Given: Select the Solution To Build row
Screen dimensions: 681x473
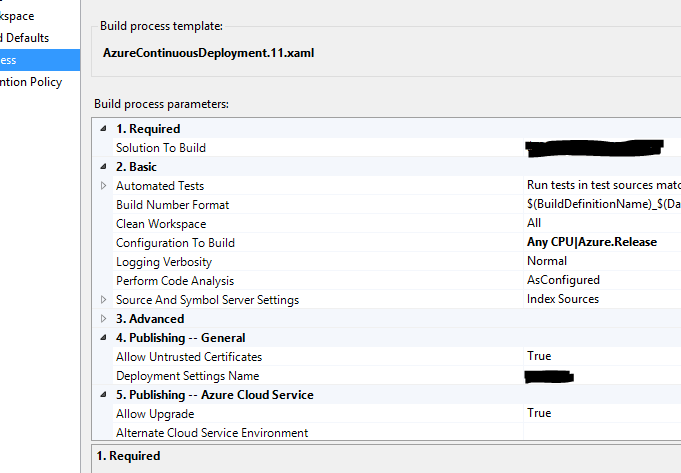Looking at the screenshot, I should point(397,148).
